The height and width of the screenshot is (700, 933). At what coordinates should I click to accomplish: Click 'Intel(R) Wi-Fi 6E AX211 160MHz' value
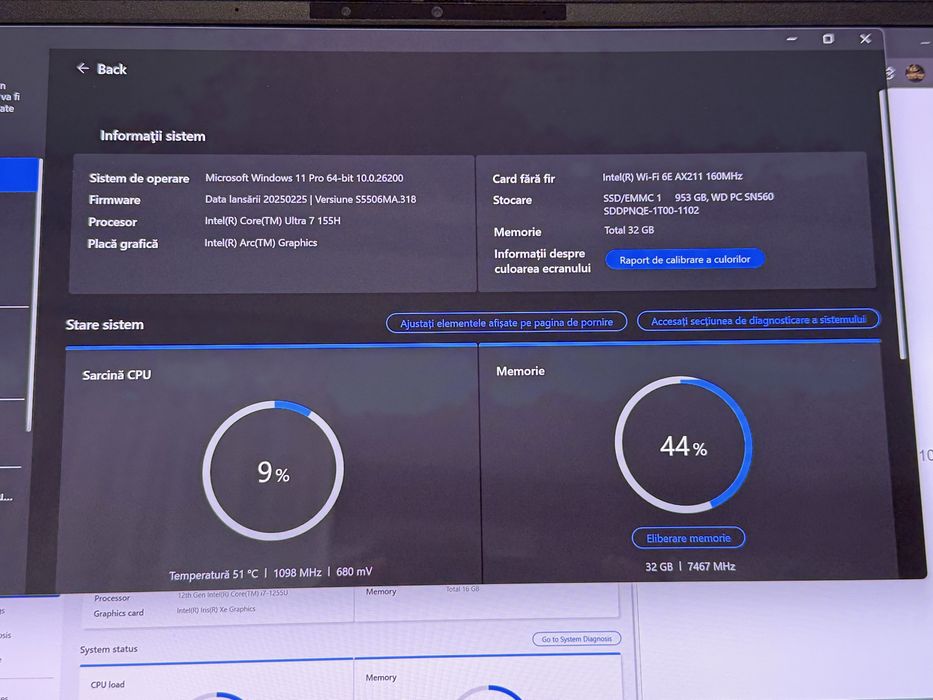[x=672, y=177]
